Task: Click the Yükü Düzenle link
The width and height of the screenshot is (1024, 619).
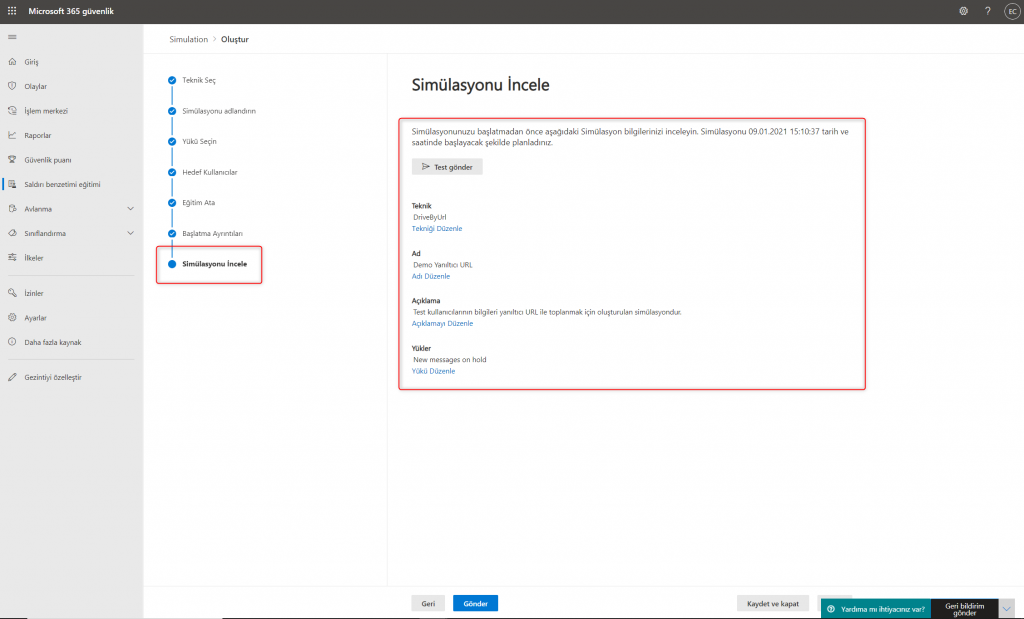Action: 433,371
